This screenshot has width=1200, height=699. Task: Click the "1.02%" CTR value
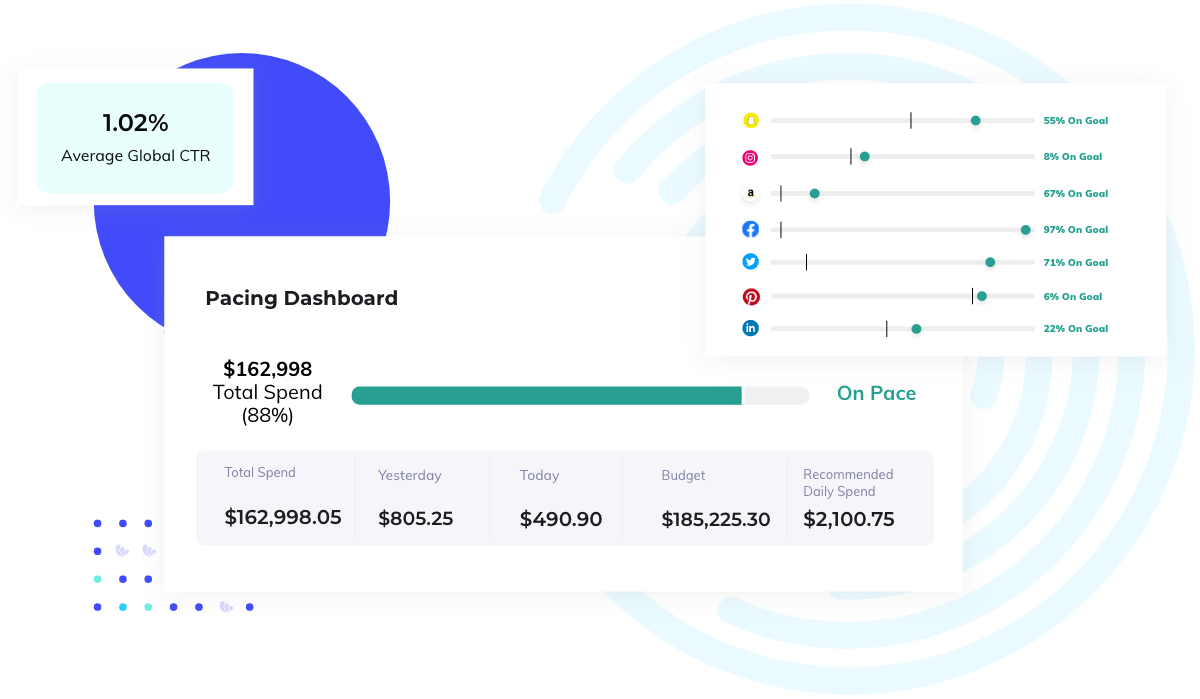135,123
